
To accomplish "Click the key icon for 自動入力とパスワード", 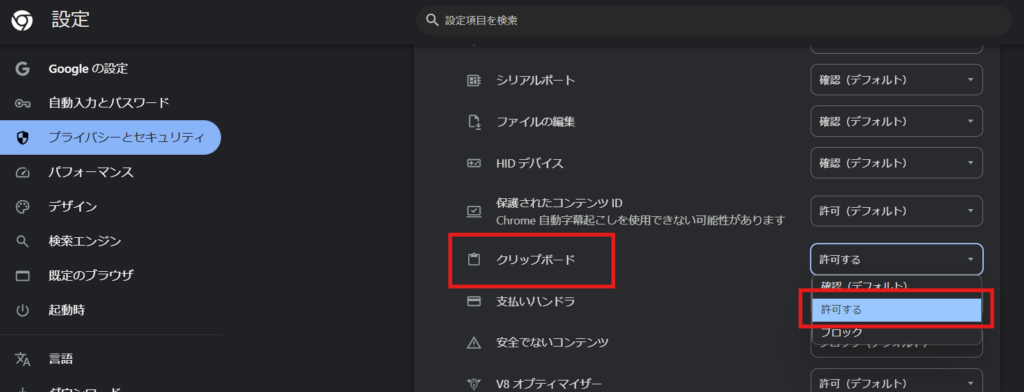I will coord(23,103).
